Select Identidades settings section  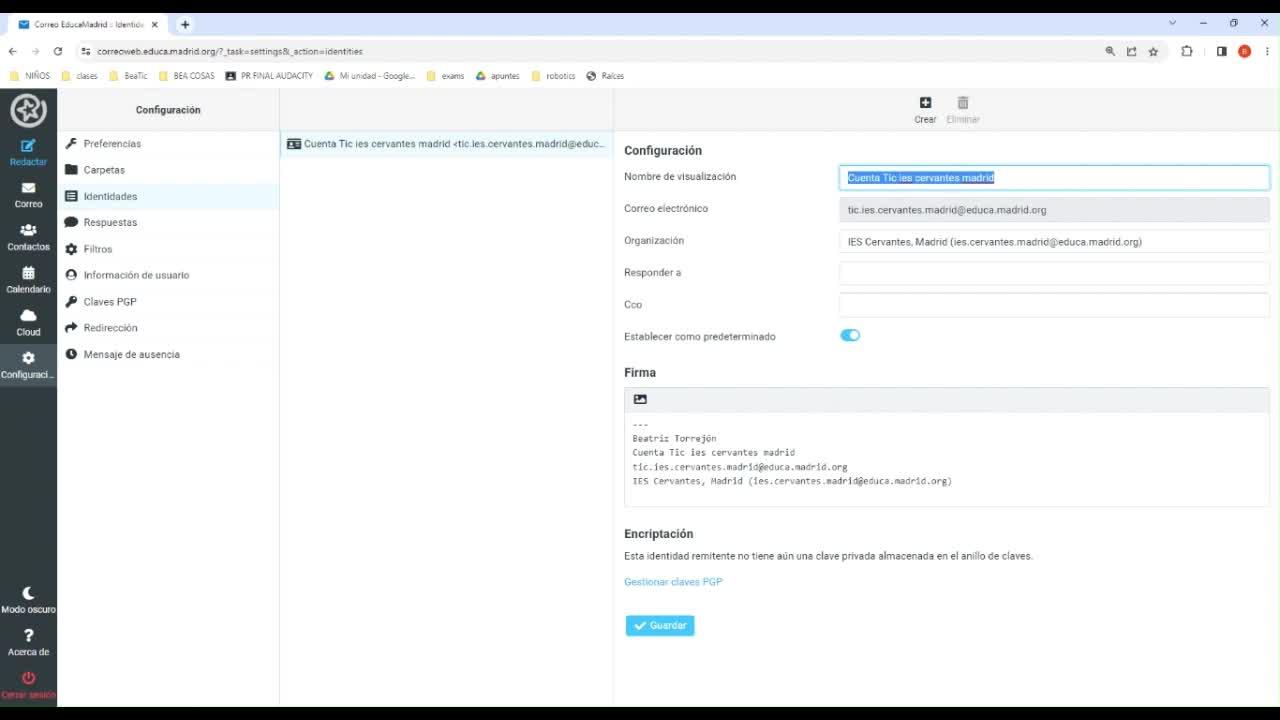click(168, 196)
